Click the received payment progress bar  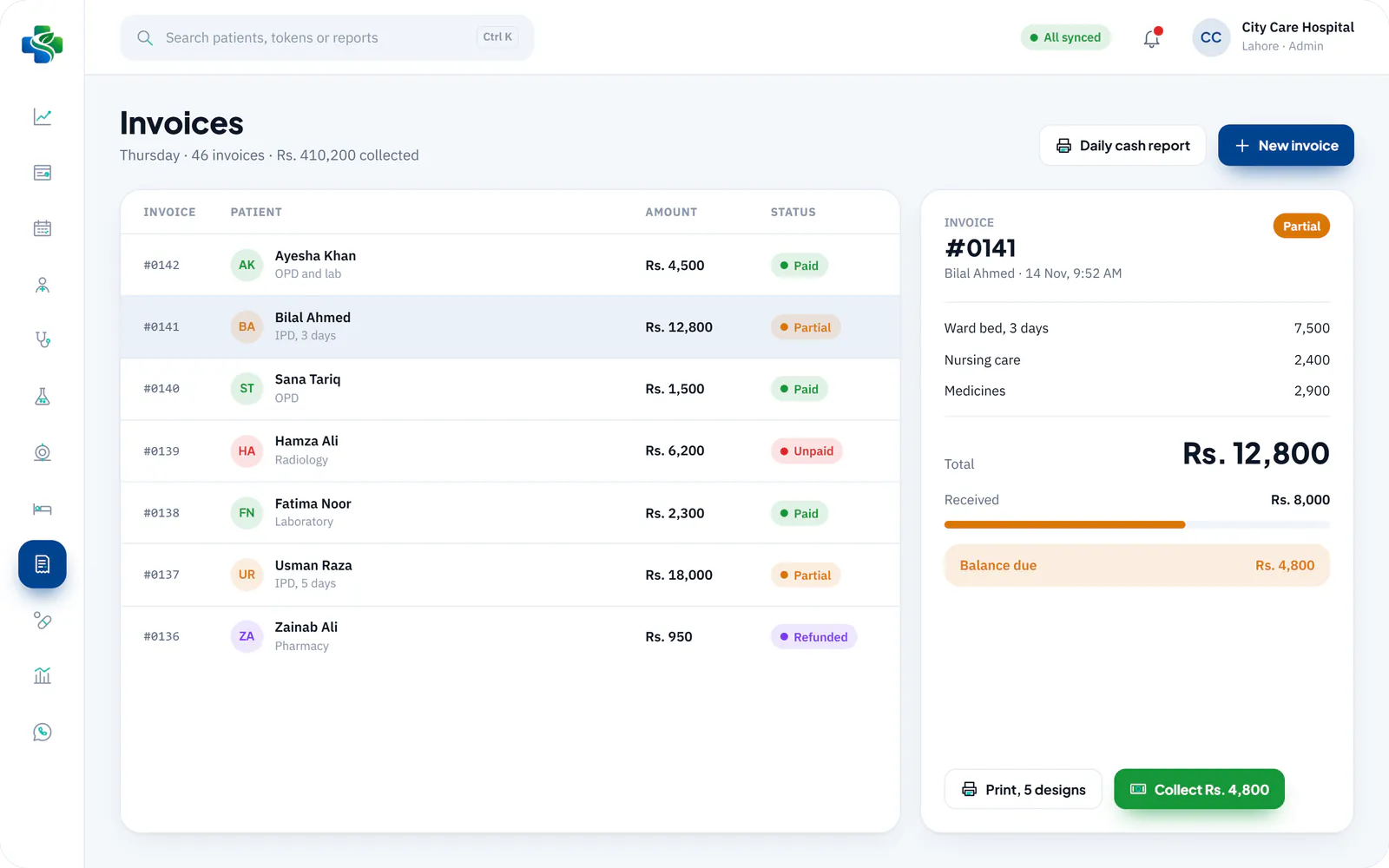click(x=1137, y=524)
